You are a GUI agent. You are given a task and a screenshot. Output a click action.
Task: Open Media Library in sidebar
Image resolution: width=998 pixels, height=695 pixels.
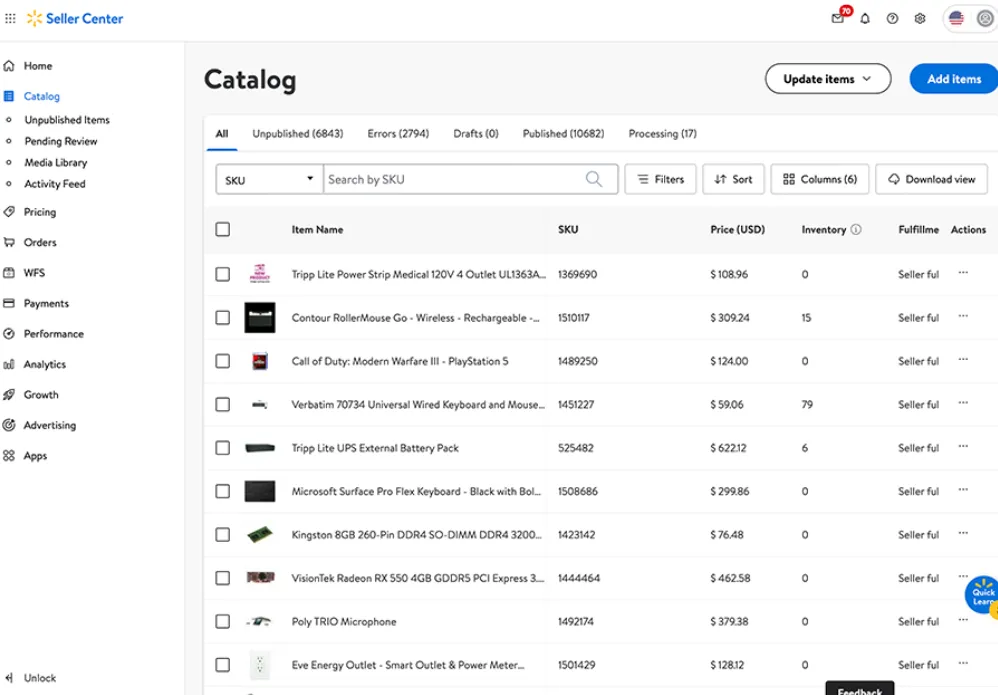(x=56, y=162)
